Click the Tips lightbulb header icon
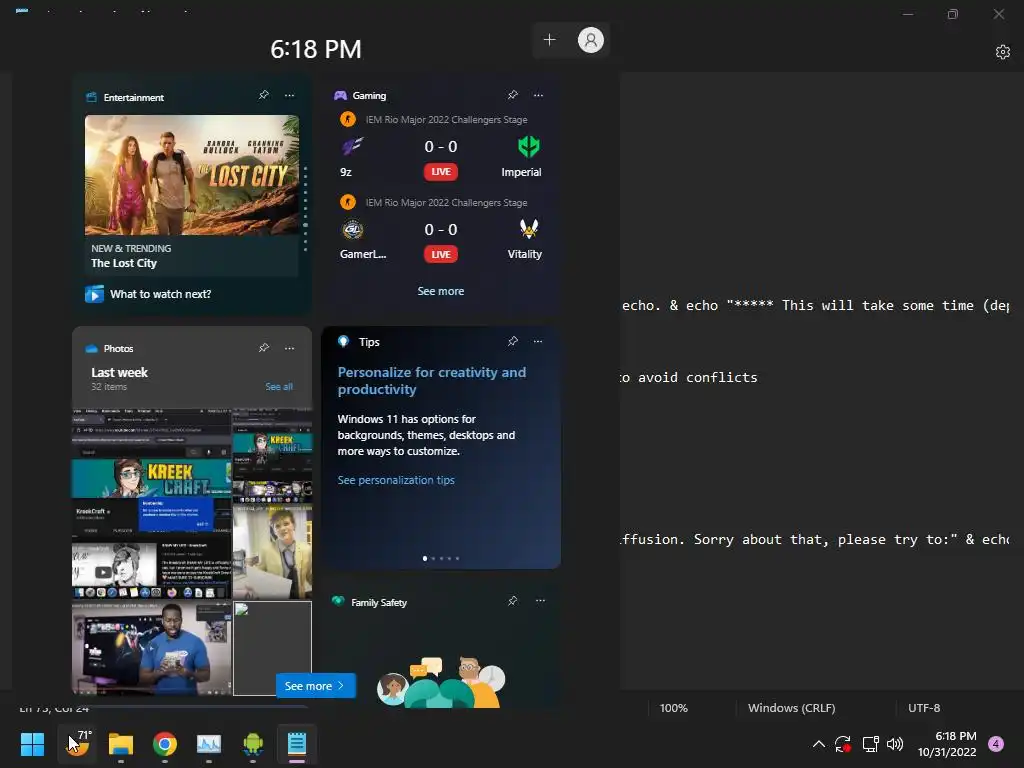Screen dimensions: 1024x768 [x=344, y=341]
